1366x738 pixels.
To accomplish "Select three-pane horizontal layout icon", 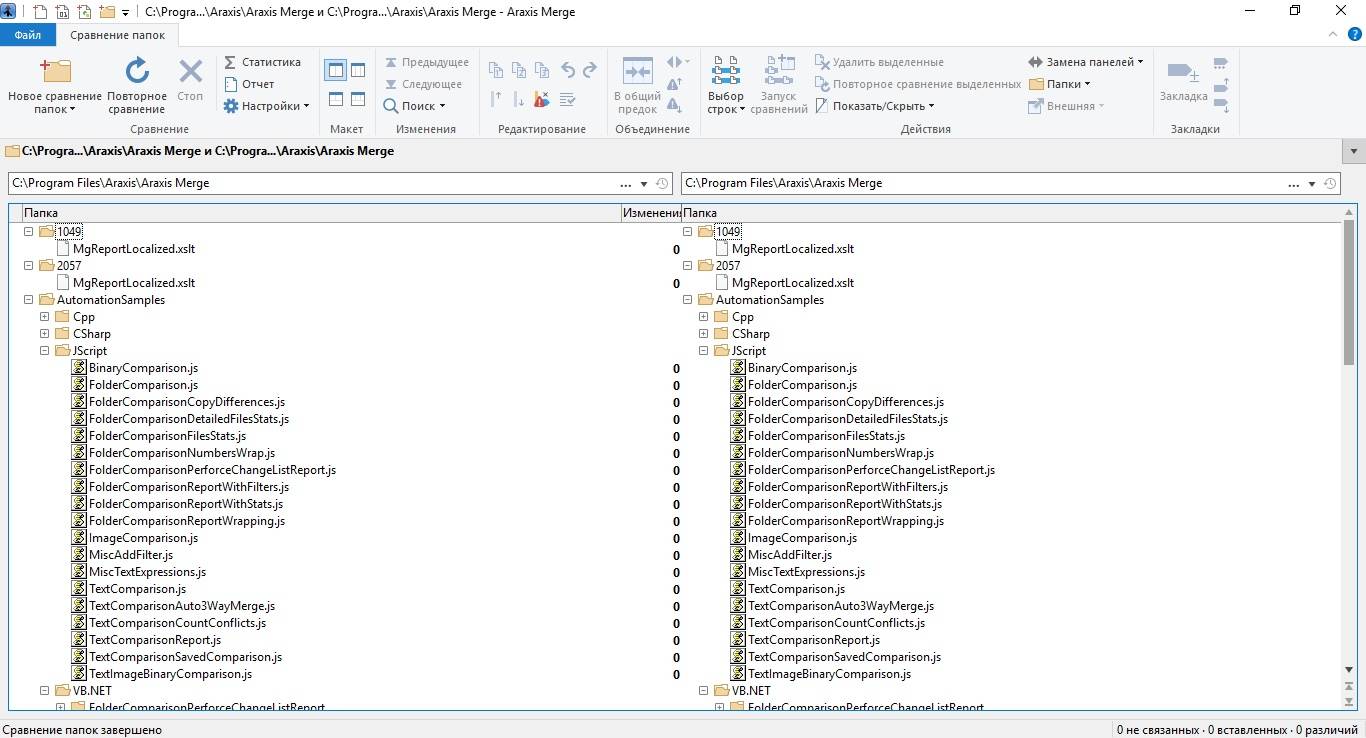I will click(x=358, y=99).
